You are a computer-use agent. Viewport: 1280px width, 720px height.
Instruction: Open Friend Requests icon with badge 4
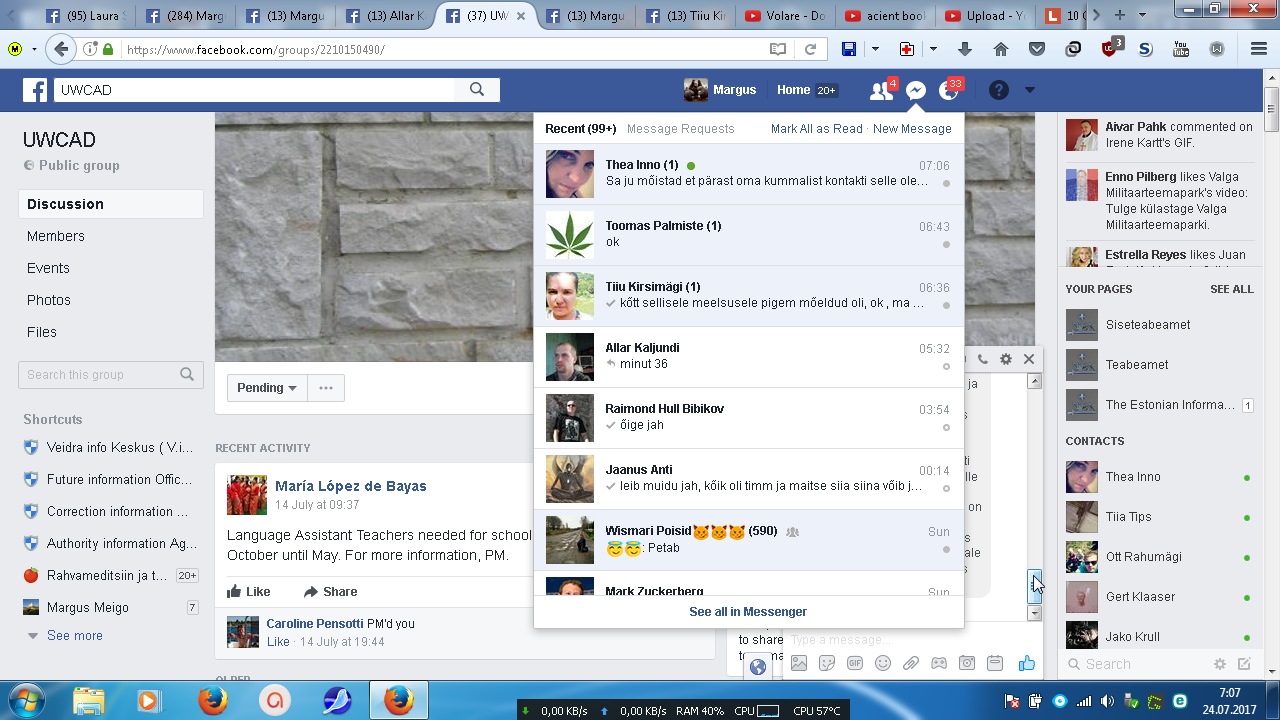pos(882,90)
